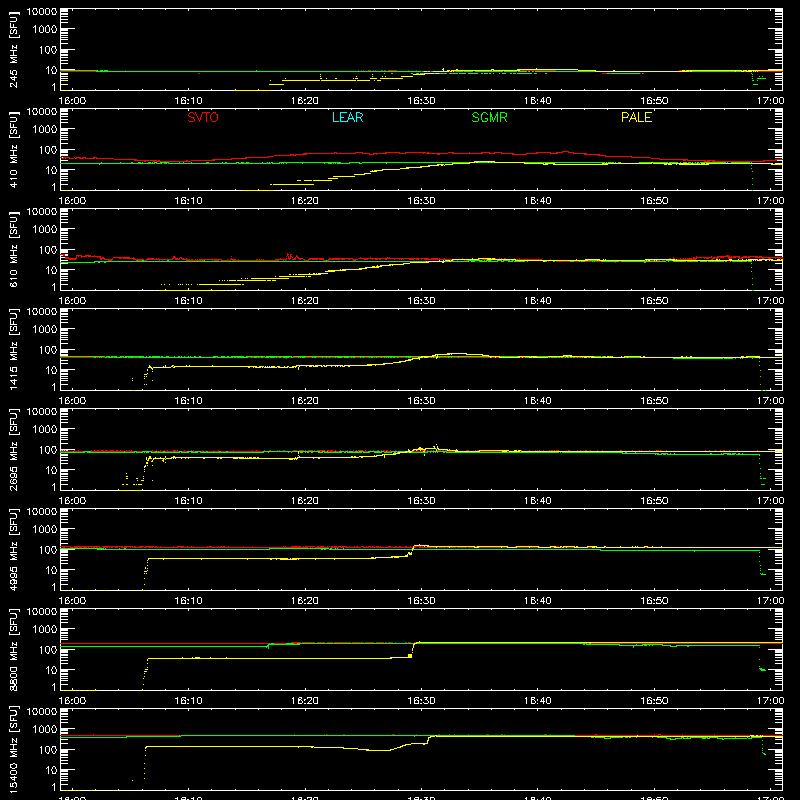Click the 10000 tick label on 15400 MHz plot

point(42,711)
